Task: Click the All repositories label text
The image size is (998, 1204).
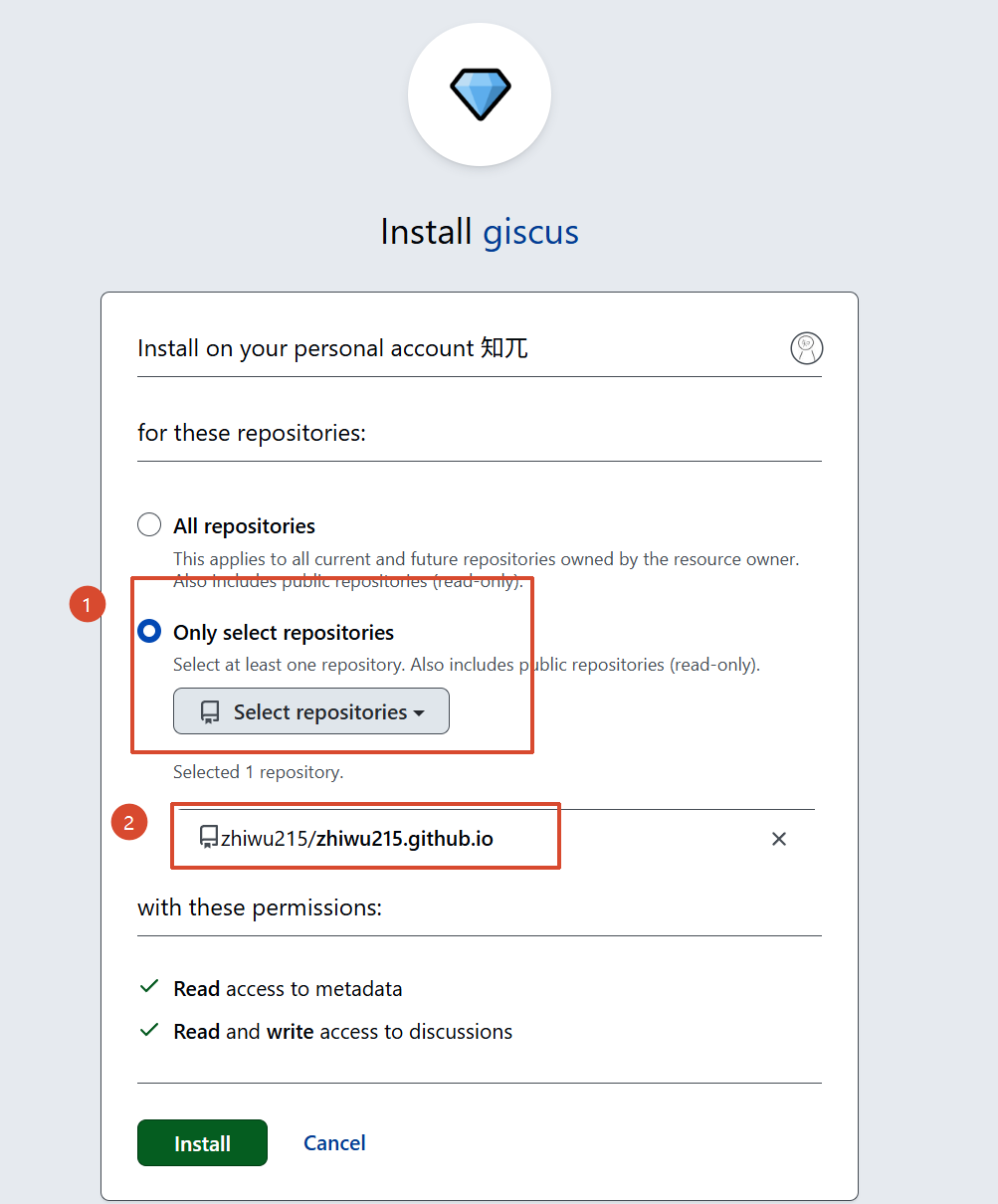Action: pos(244,525)
